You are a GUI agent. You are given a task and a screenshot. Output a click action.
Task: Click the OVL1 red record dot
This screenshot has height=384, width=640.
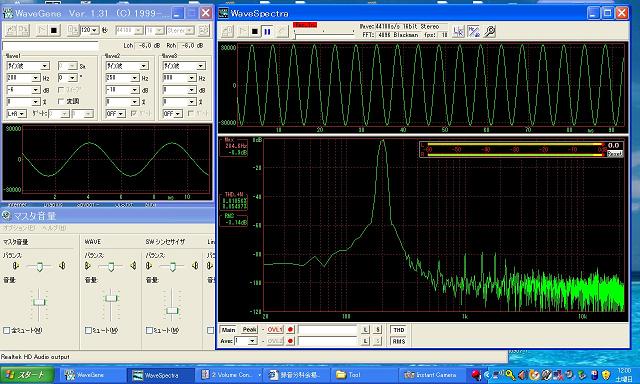click(x=290, y=330)
